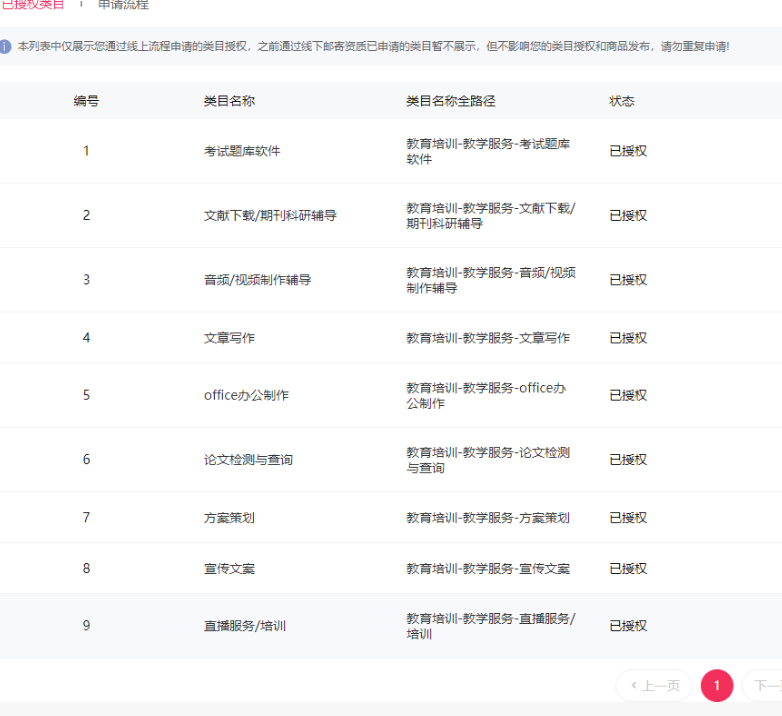
Task: Click the 状态 column header
Action: tap(622, 101)
